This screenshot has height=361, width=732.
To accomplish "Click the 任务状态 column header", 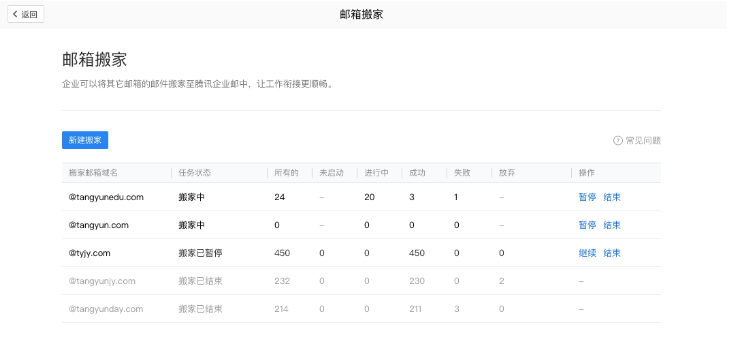I will (195, 173).
